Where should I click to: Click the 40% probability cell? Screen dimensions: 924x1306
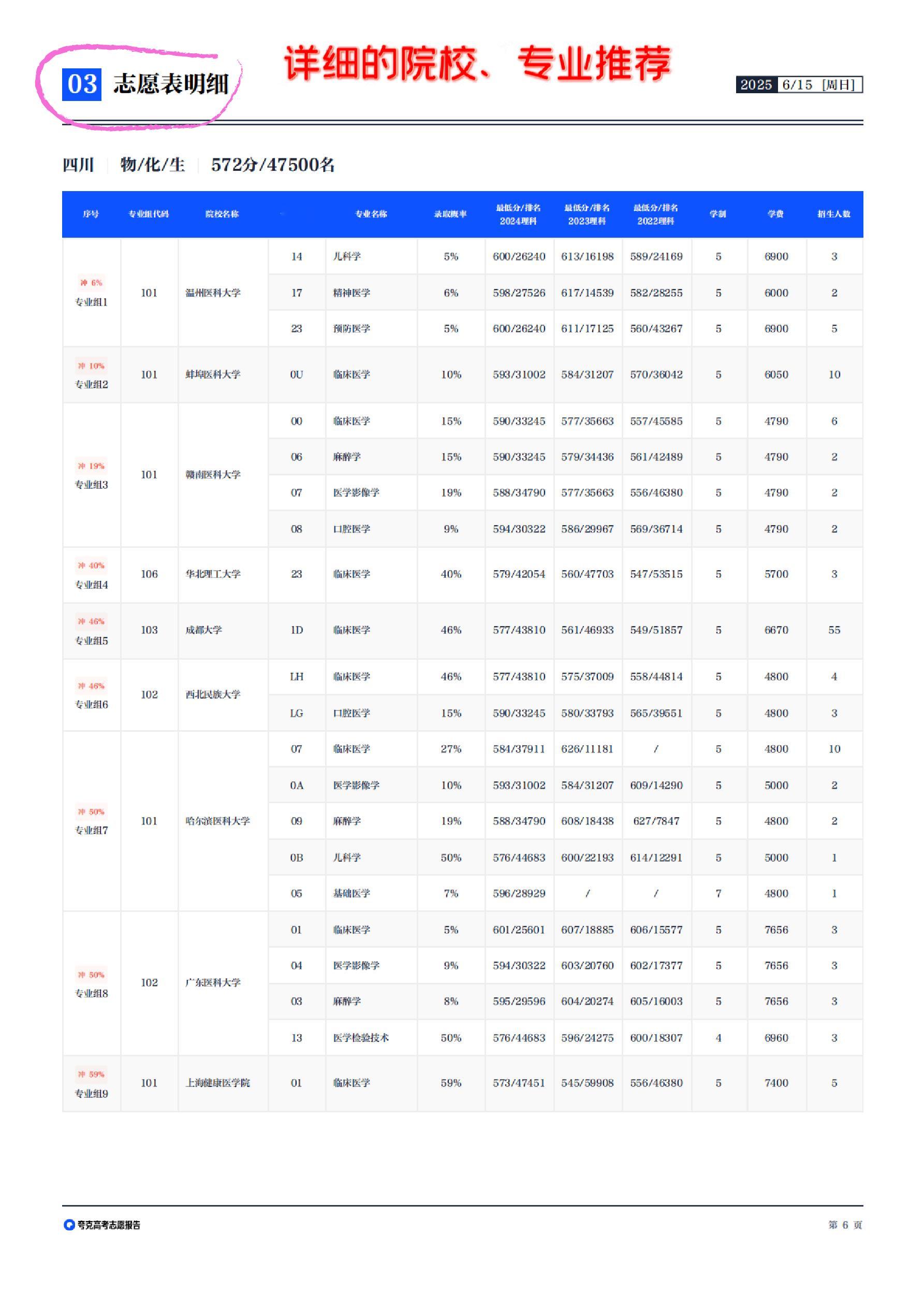[451, 574]
